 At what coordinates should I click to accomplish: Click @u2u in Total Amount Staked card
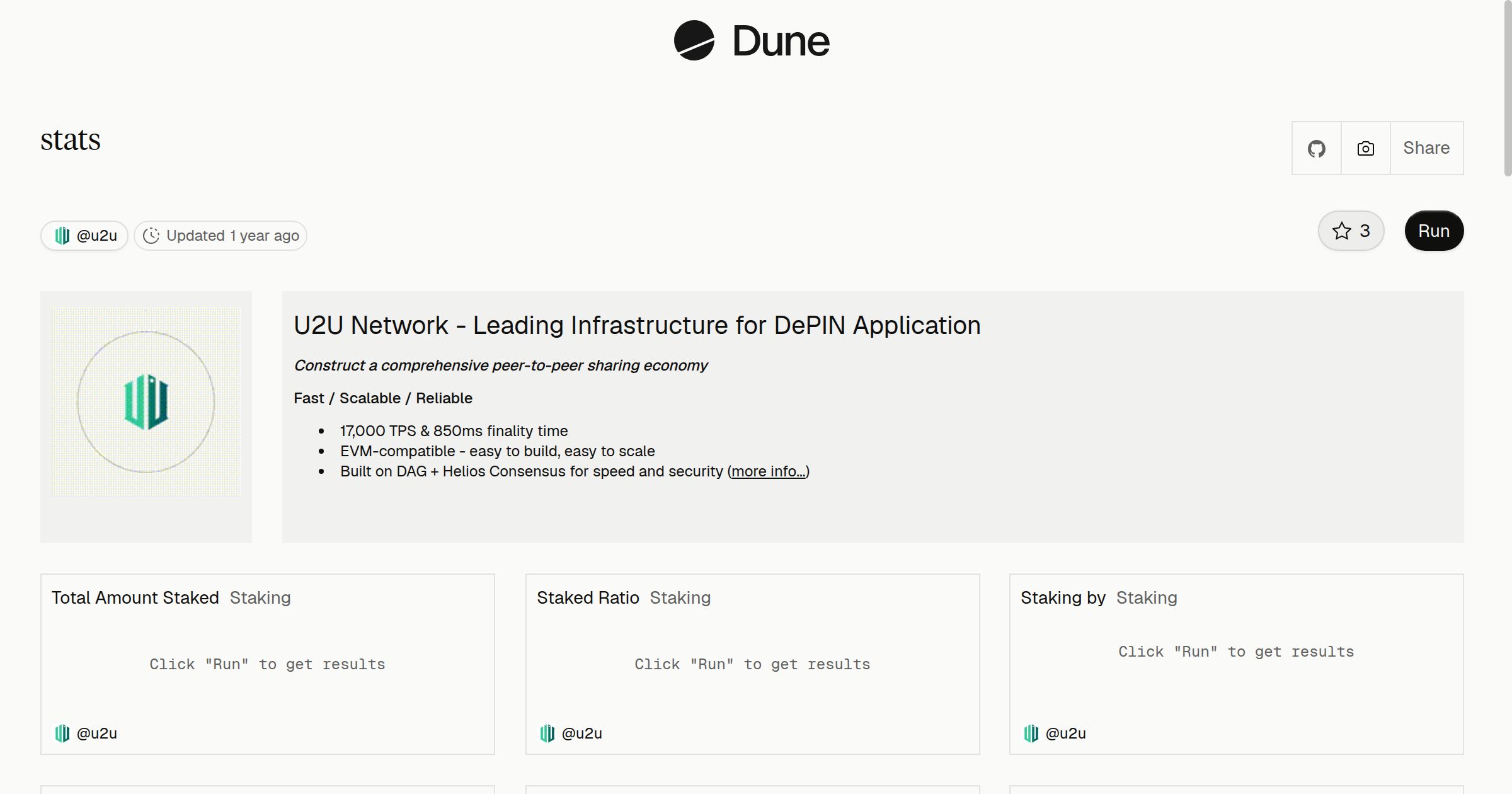pyautogui.click(x=97, y=734)
